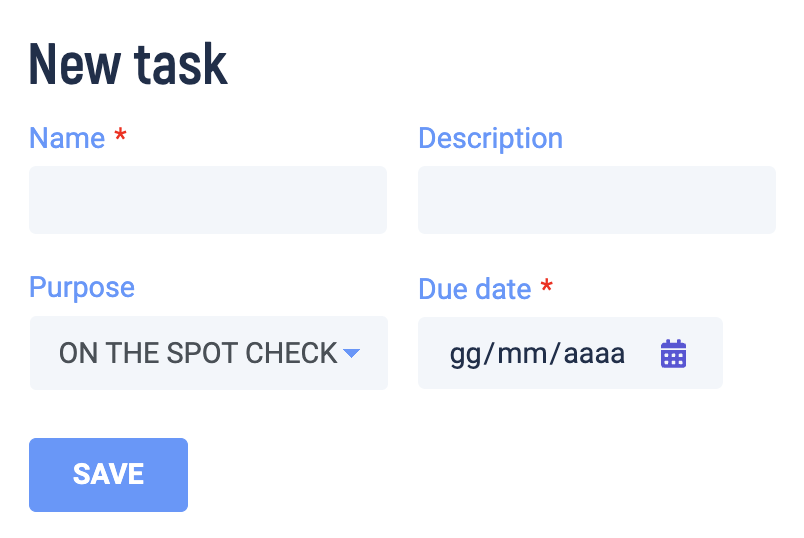
Task: Open the calendar date picker icon
Action: point(673,354)
